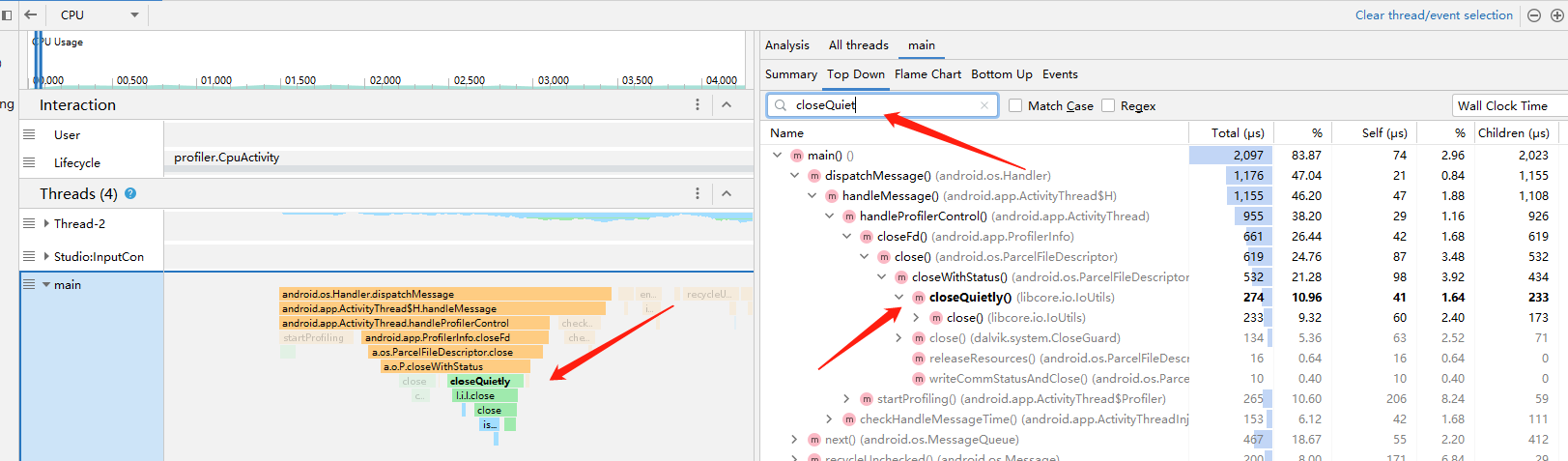This screenshot has height=461, width=1568.
Task: Collapse the Threads section
Action: click(x=727, y=193)
